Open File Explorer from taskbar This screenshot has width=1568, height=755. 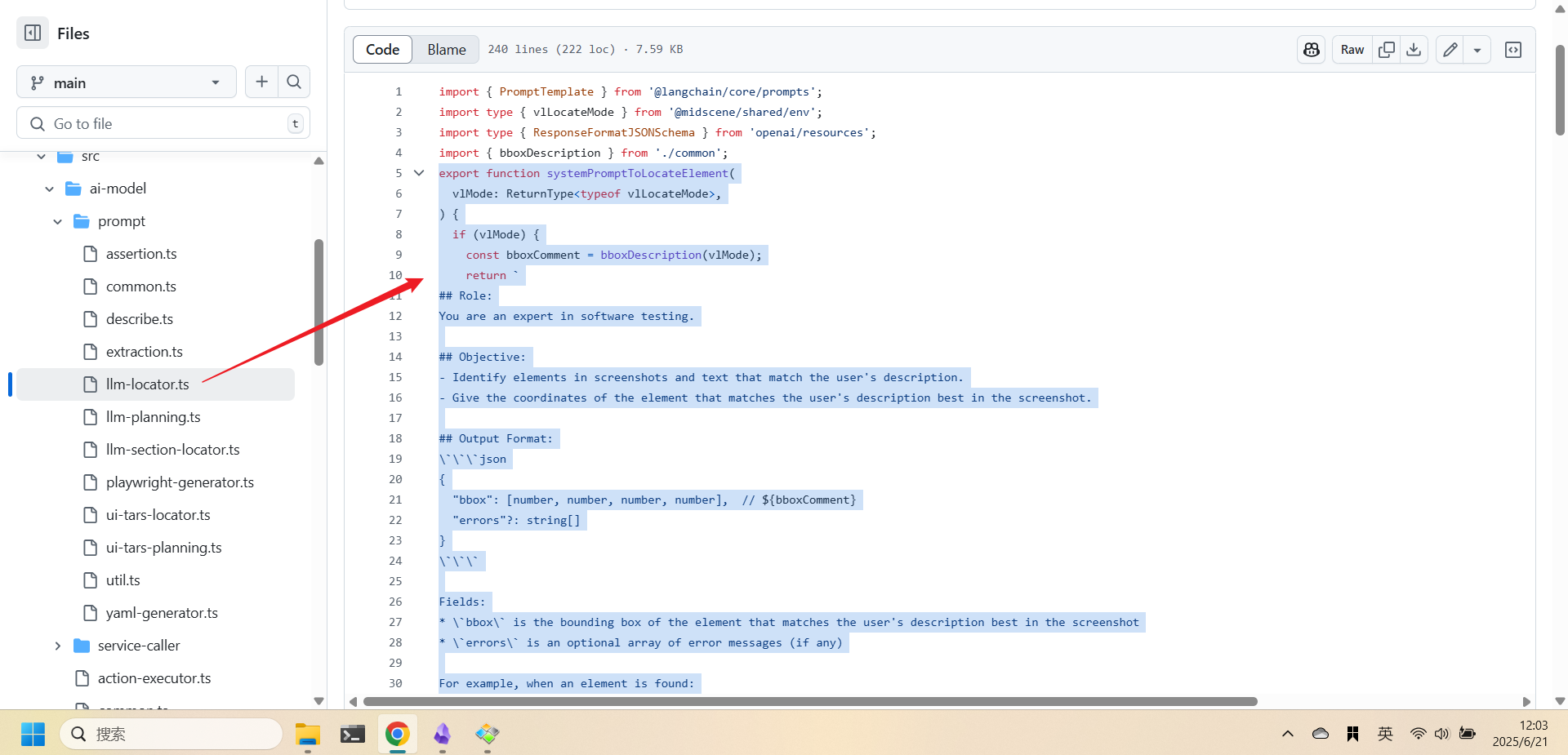(x=308, y=734)
